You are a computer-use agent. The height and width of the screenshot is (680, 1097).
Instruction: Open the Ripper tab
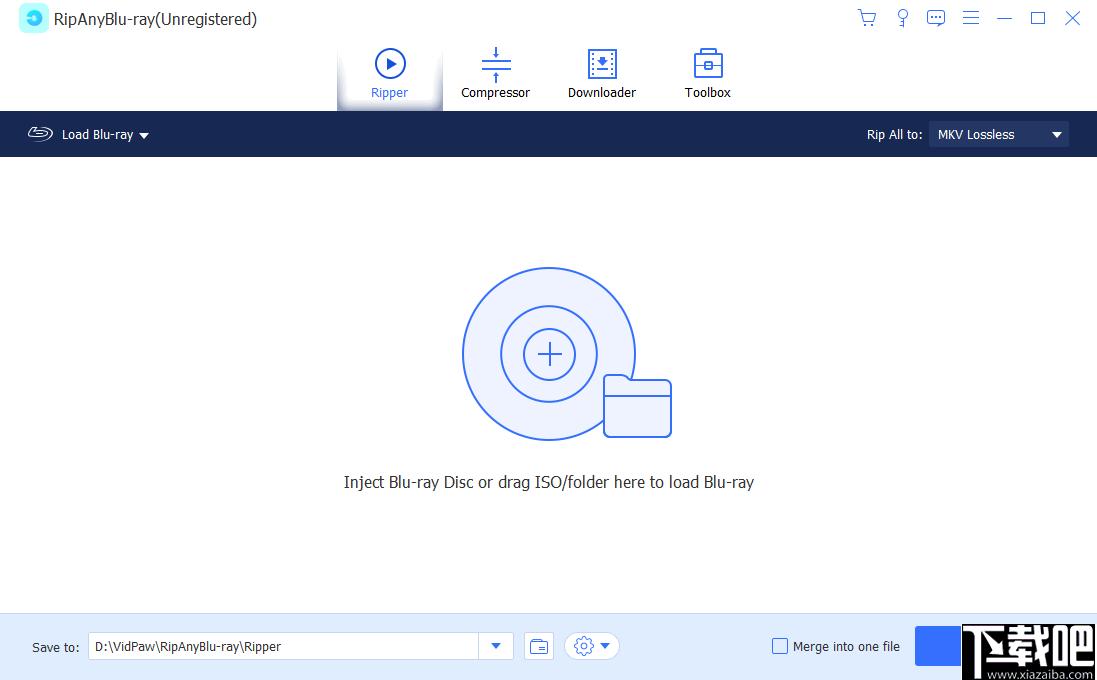(x=390, y=74)
